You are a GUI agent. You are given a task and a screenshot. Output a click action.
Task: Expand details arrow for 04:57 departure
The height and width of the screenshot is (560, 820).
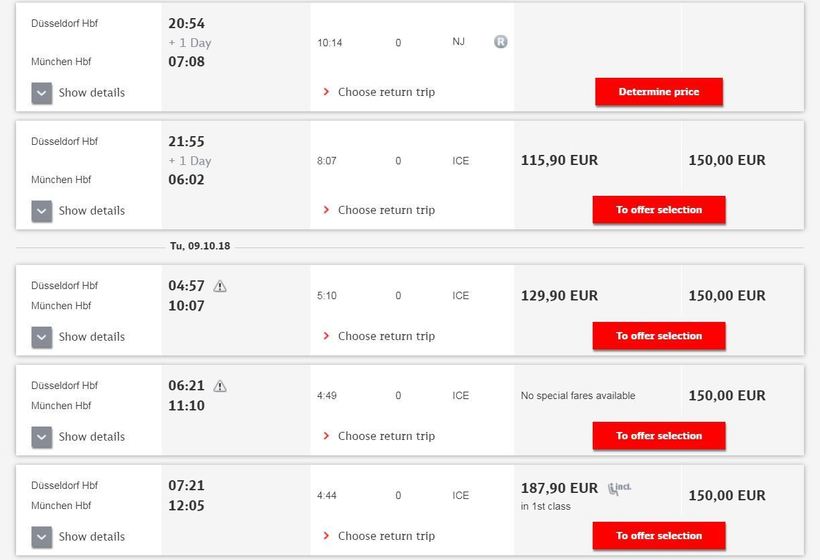pyautogui.click(x=41, y=337)
